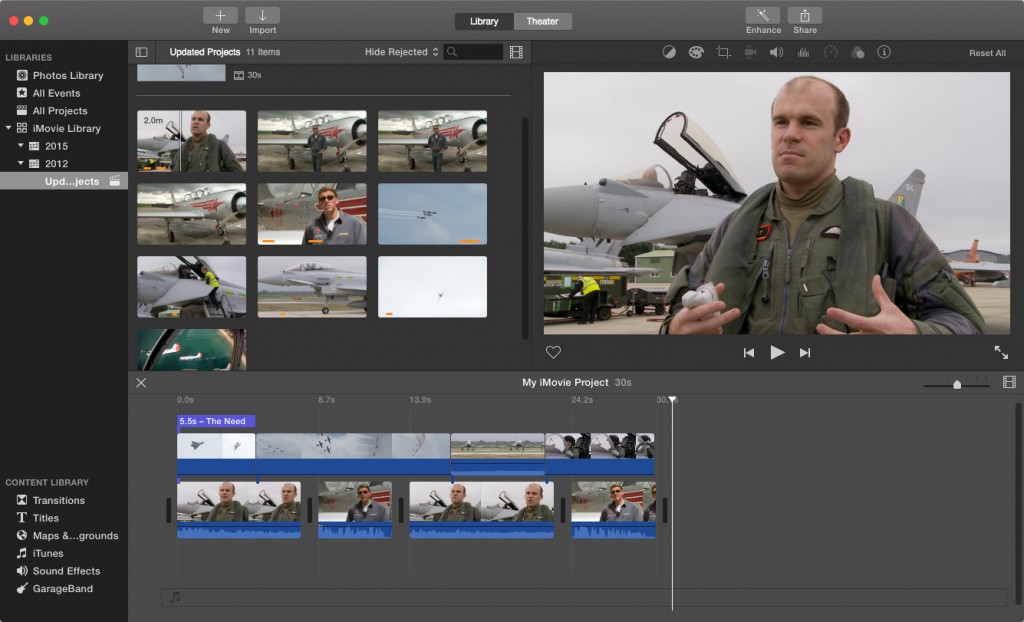
Task: Select the 5.5s – The Need title clip
Action: click(216, 421)
